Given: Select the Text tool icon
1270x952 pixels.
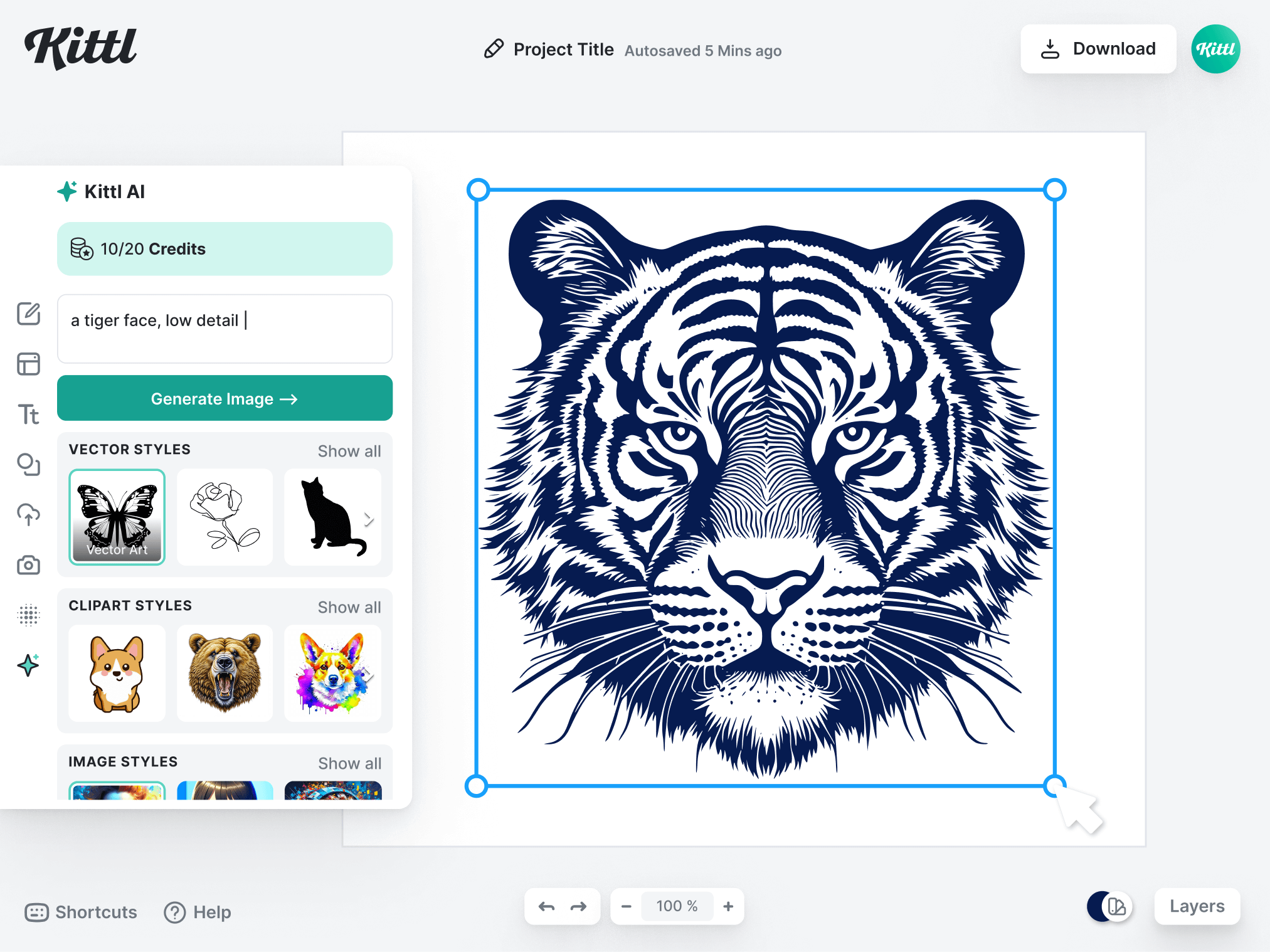Looking at the screenshot, I should tap(28, 415).
